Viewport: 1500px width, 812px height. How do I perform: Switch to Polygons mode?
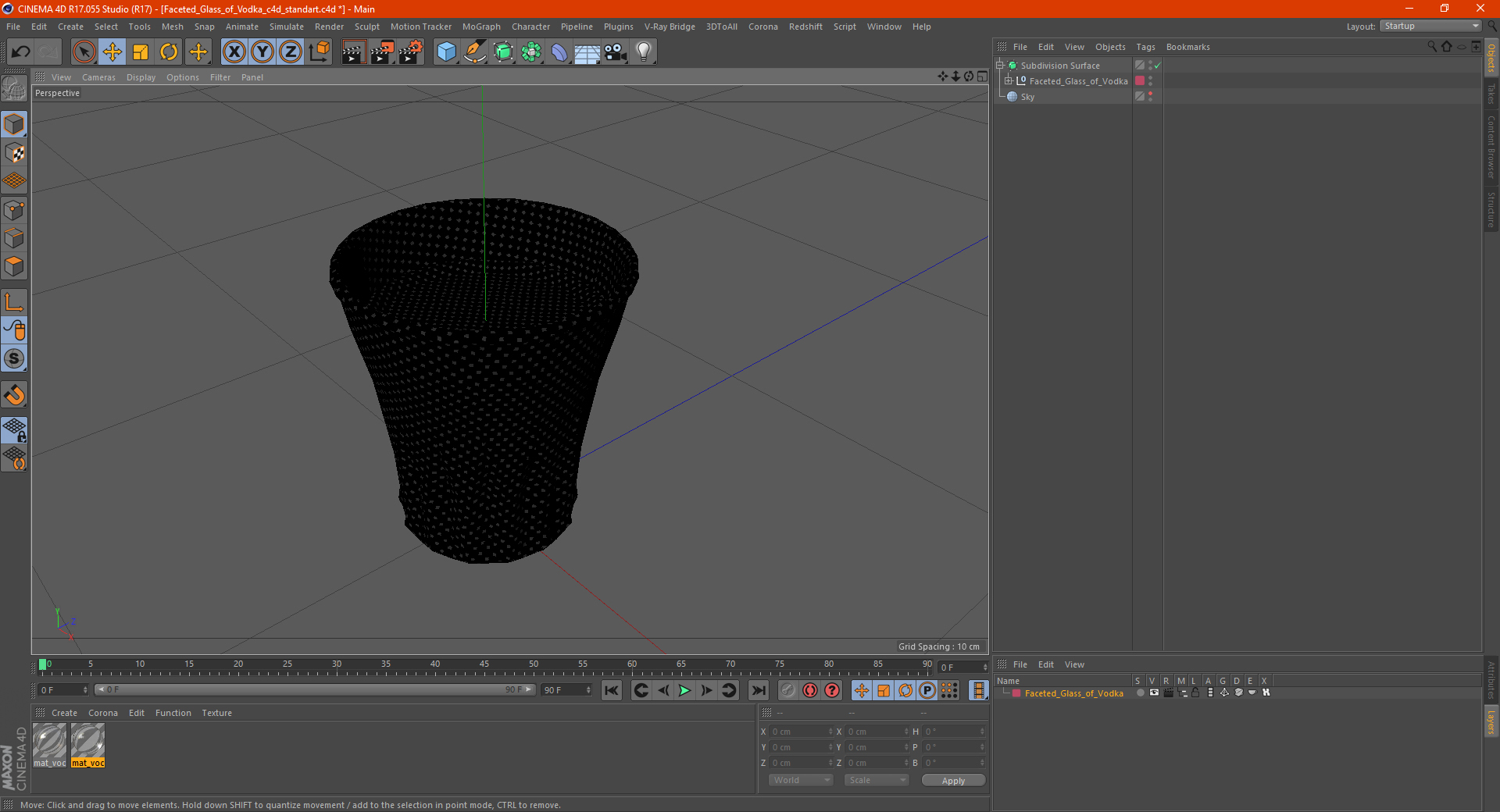pyautogui.click(x=14, y=266)
